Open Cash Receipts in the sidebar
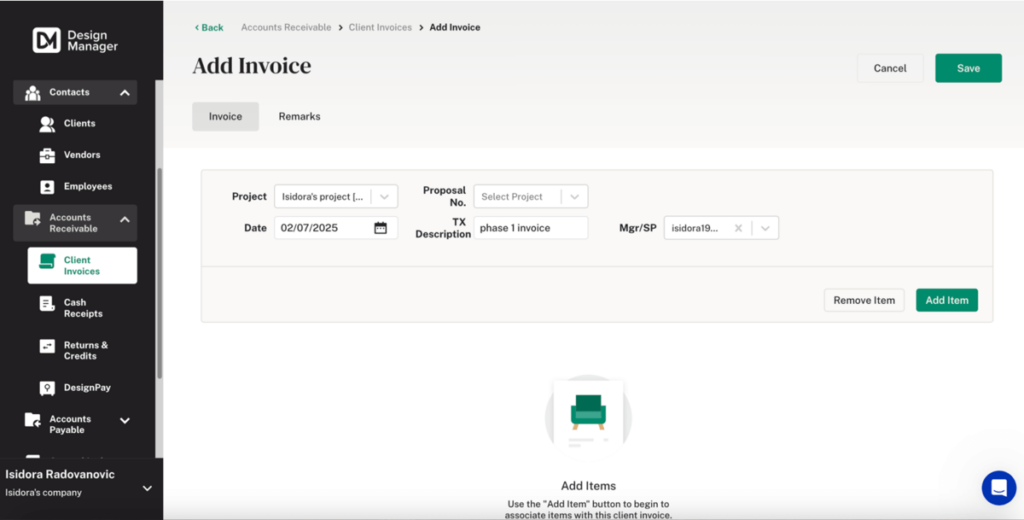Screen dimensions: 1024x520 tap(83, 308)
